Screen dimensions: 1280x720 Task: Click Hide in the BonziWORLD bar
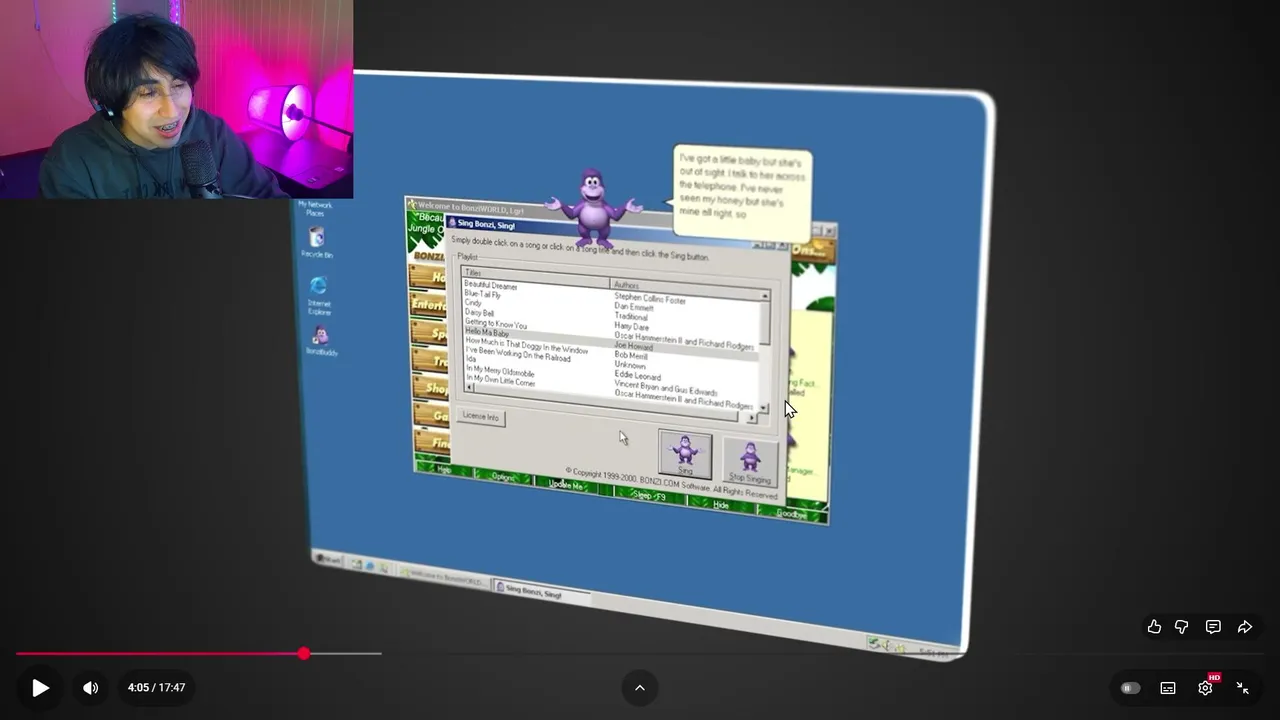pos(721,505)
